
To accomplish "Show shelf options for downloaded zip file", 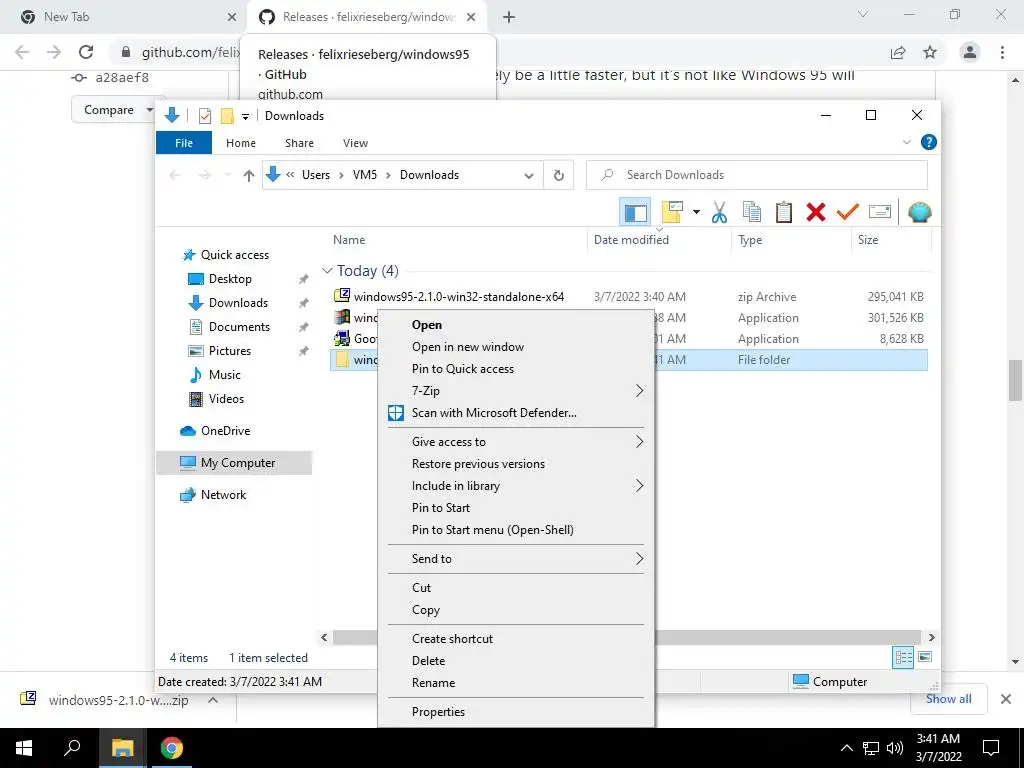I will (213, 700).
